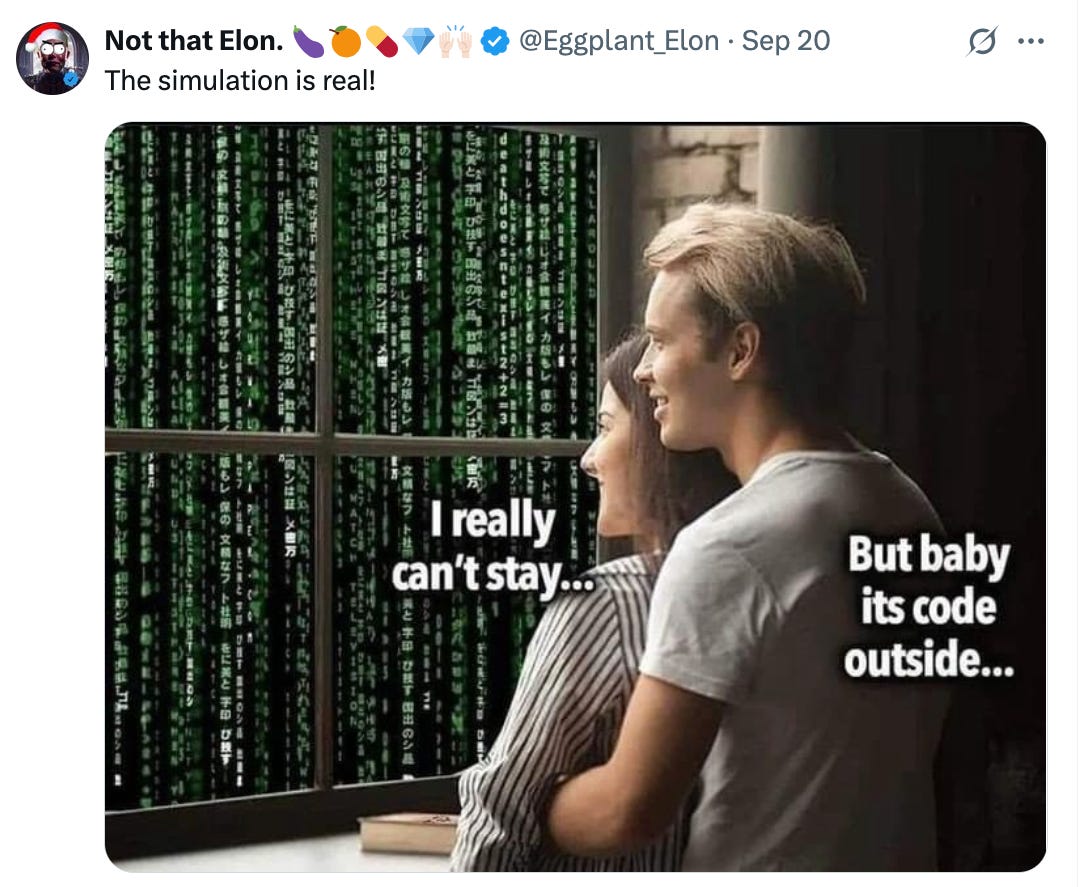
Task: Open the Grok explain-post icon
Action: coord(982,42)
